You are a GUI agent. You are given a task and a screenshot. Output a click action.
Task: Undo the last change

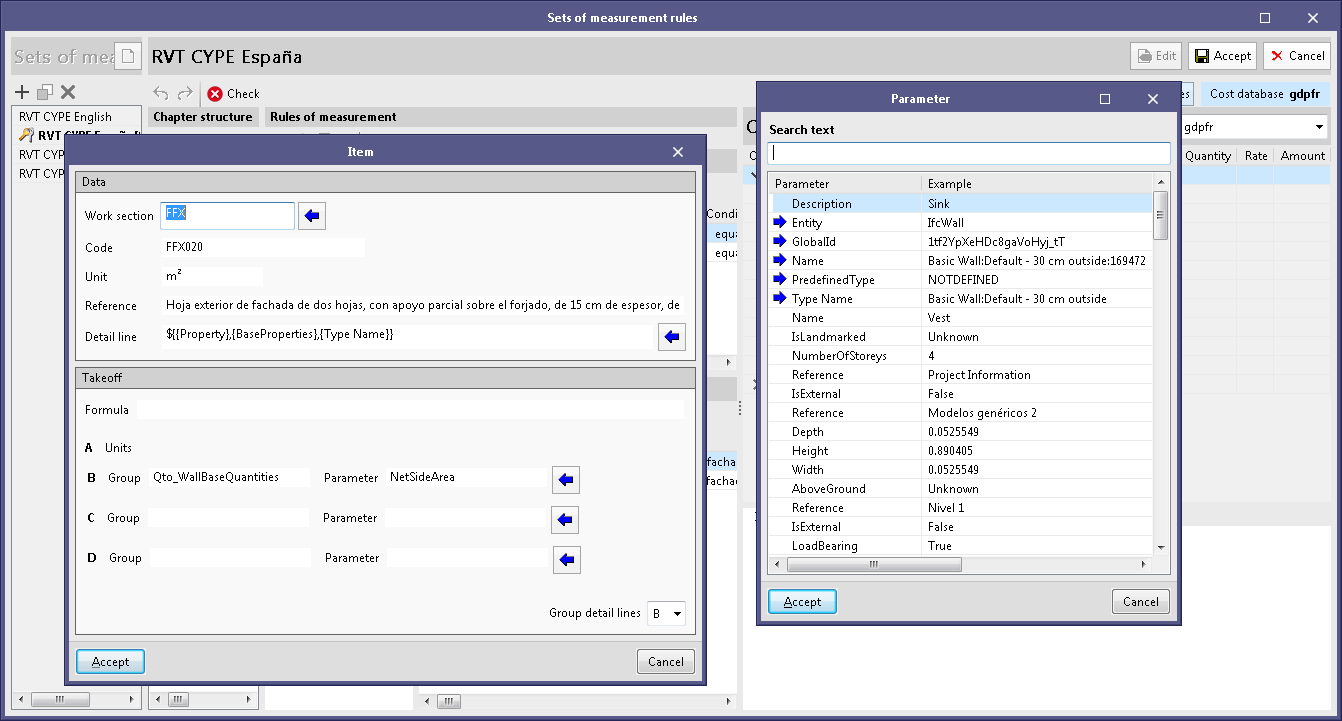pyautogui.click(x=161, y=91)
